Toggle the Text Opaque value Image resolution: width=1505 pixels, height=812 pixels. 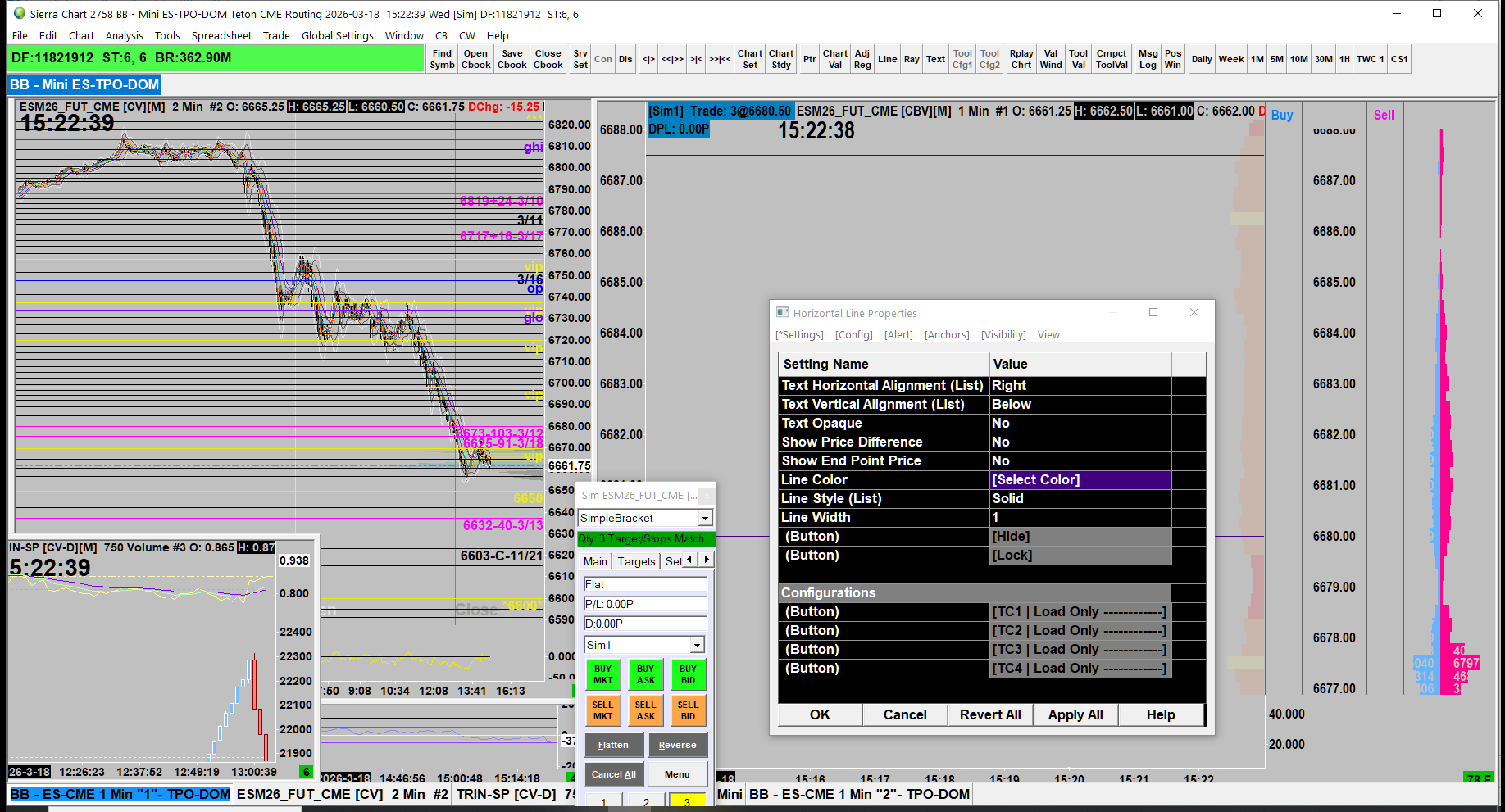point(1080,423)
